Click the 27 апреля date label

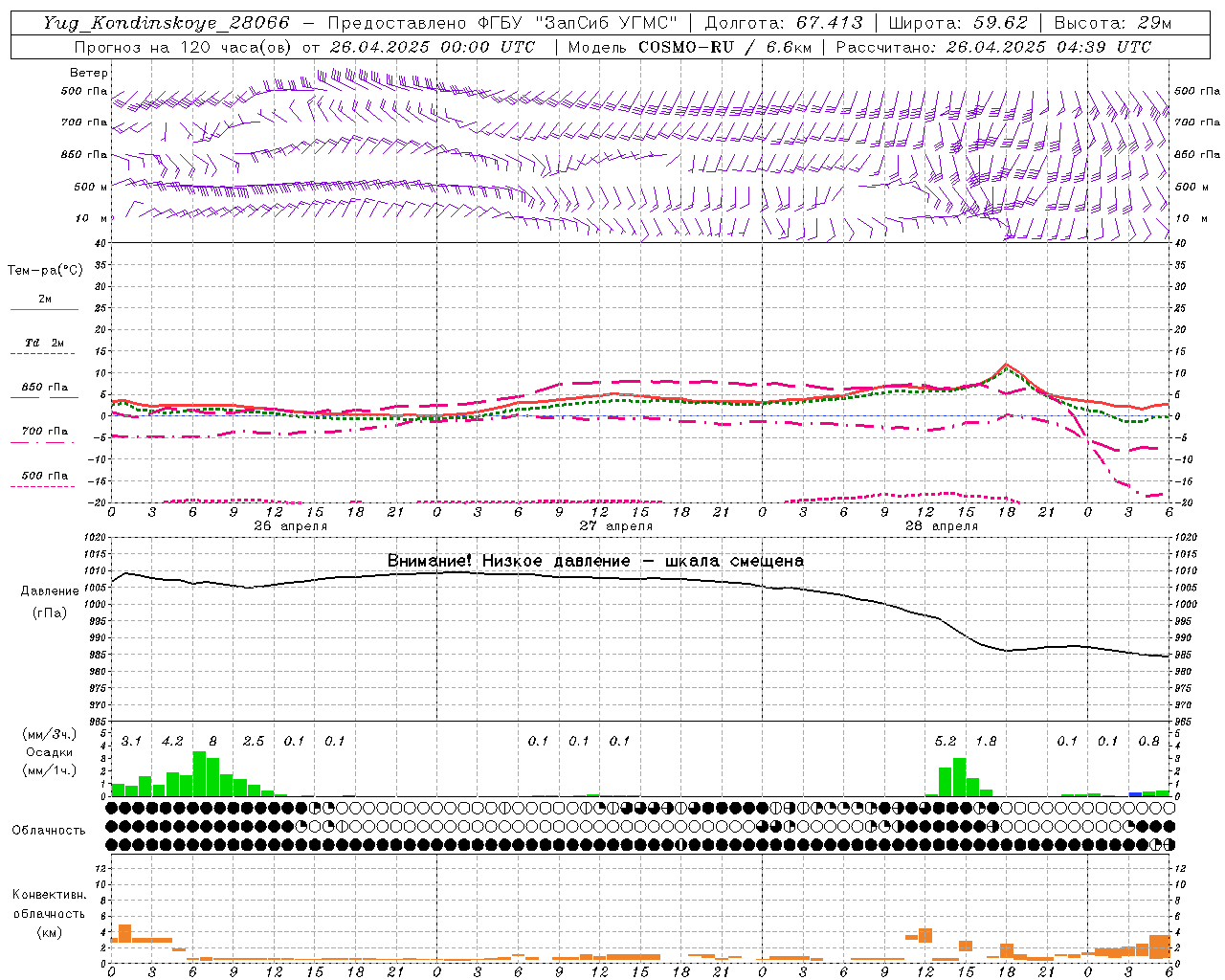(x=616, y=526)
